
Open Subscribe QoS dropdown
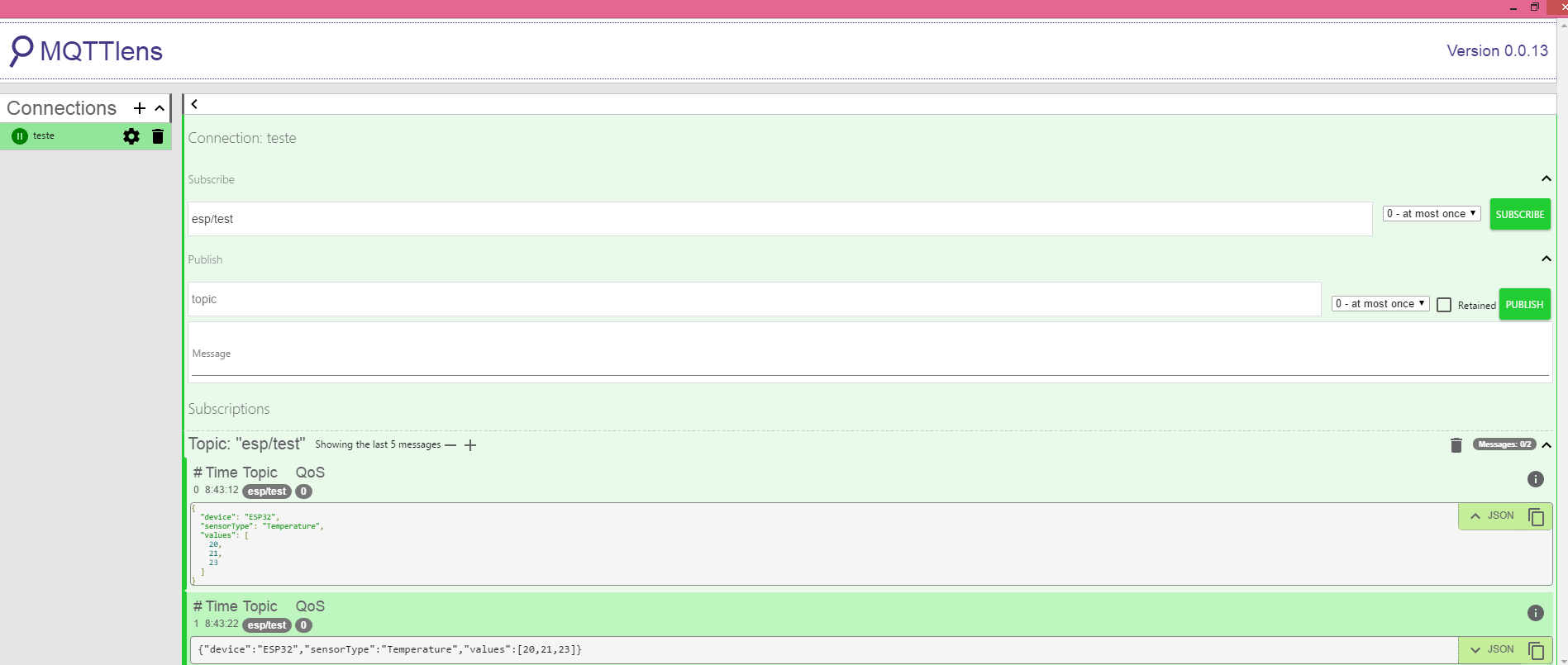[x=1432, y=213]
